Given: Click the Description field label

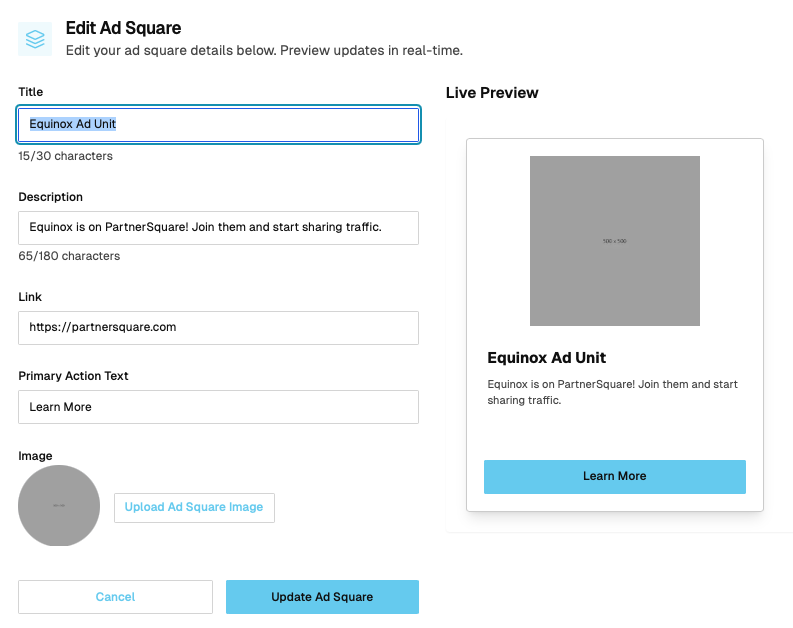Looking at the screenshot, I should coord(51,197).
